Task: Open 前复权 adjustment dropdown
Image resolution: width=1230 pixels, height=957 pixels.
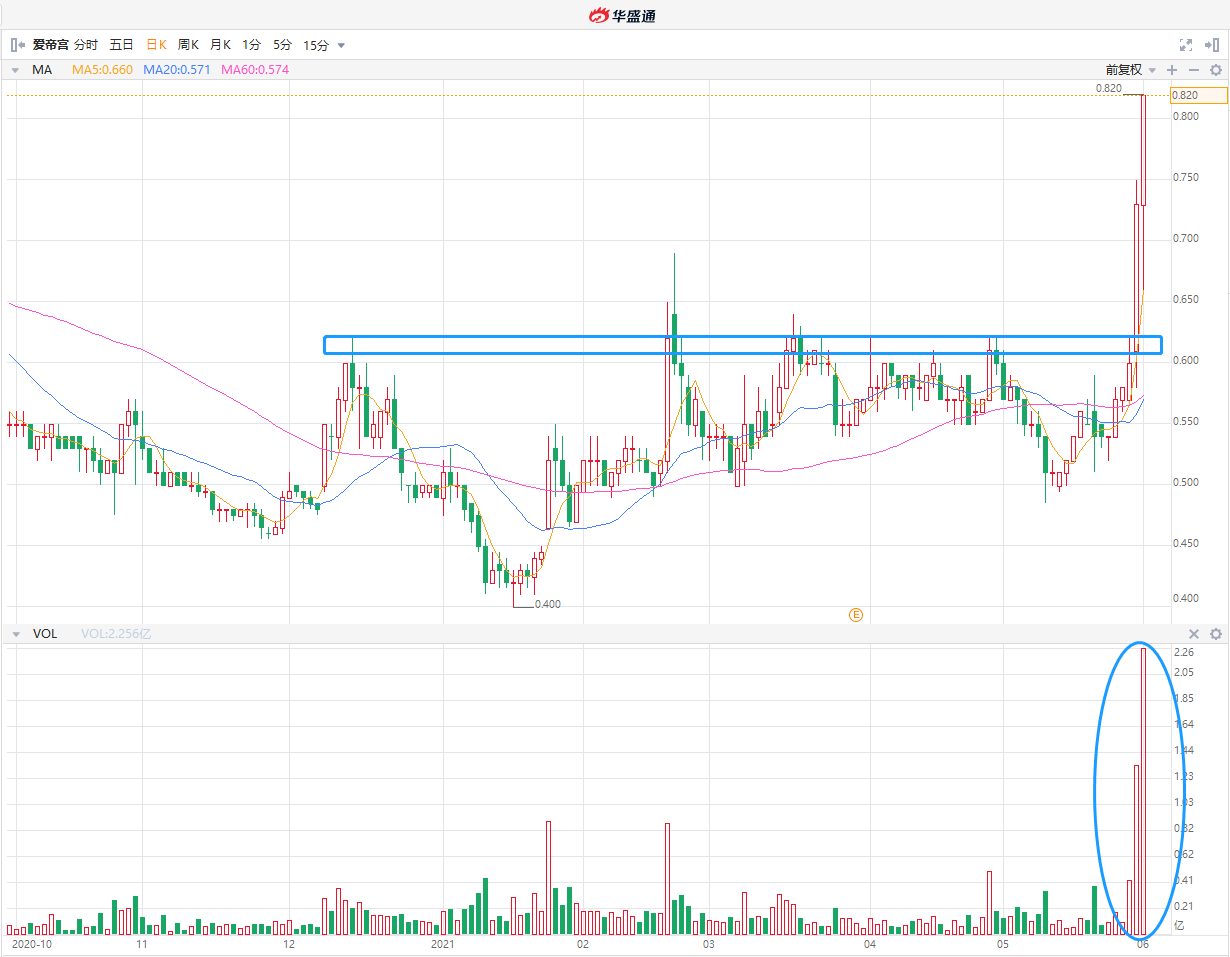Action: 1130,70
